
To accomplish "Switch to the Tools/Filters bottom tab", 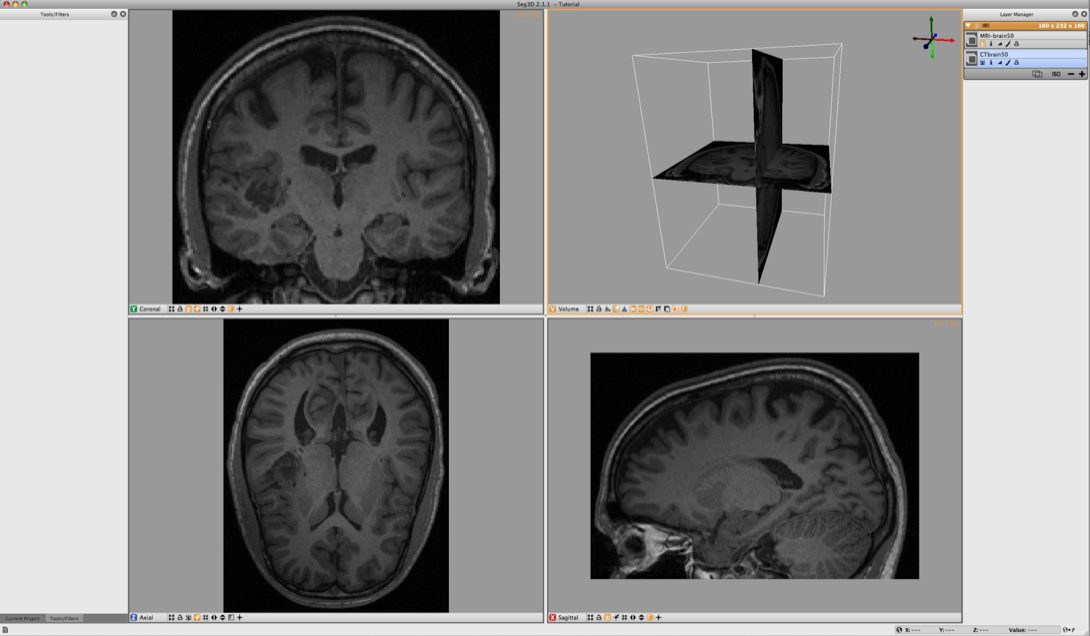I will [64, 618].
